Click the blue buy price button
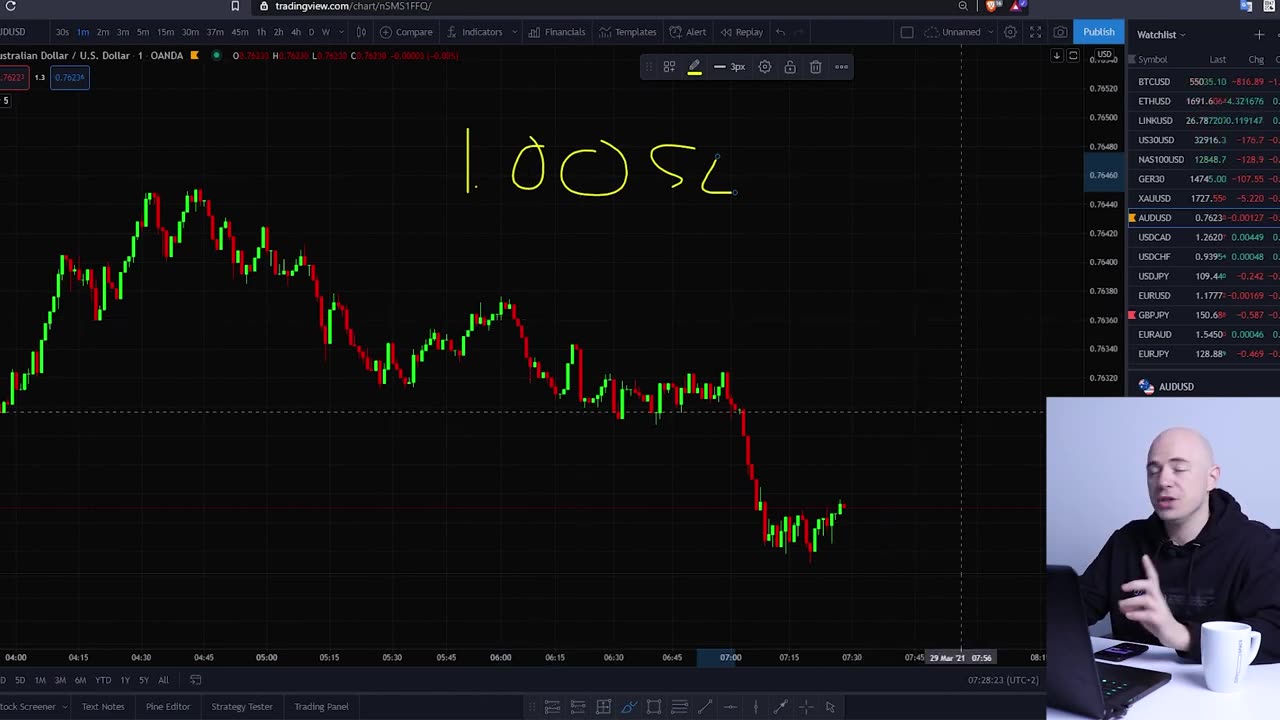 point(70,77)
